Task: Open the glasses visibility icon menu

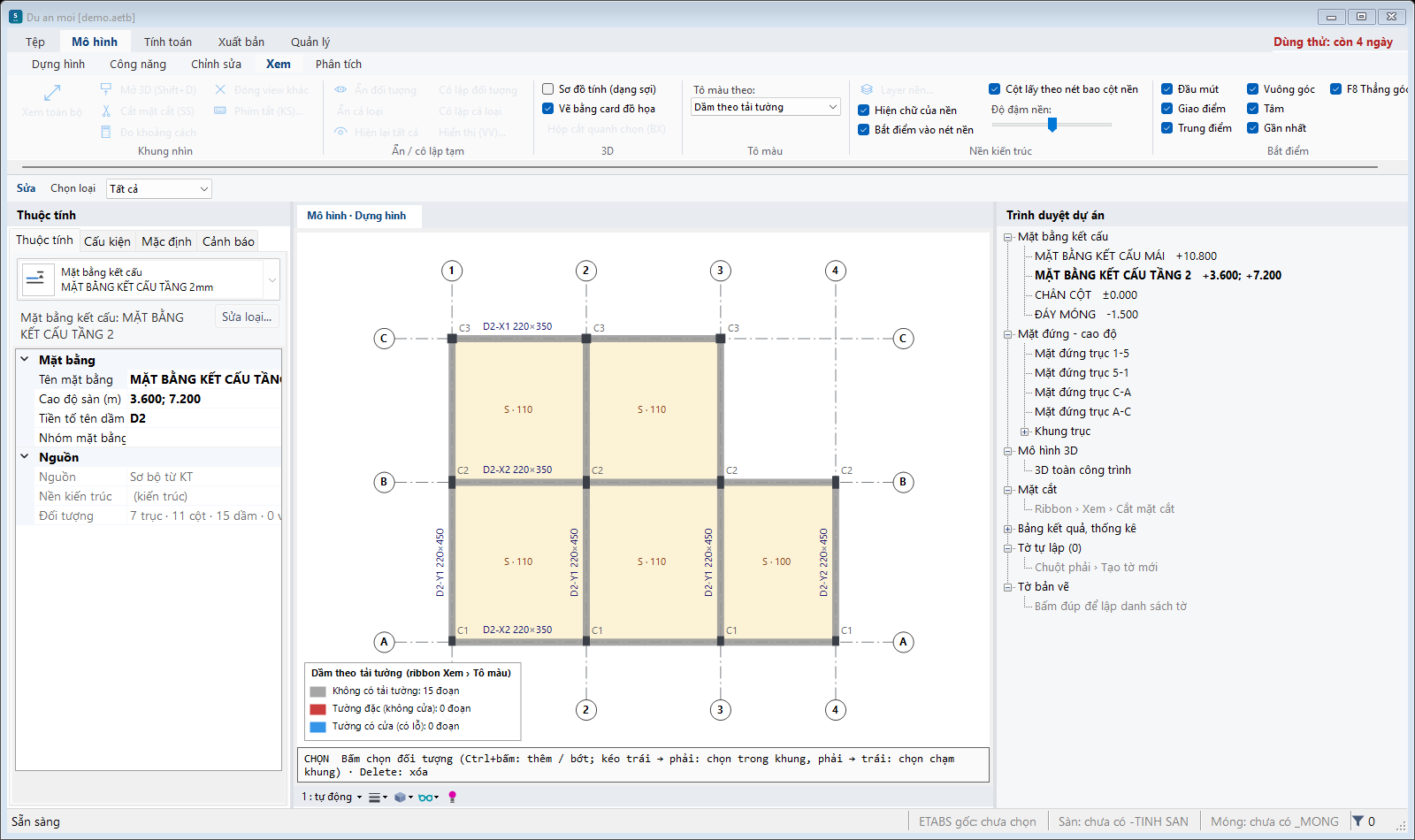Action: pos(429,797)
